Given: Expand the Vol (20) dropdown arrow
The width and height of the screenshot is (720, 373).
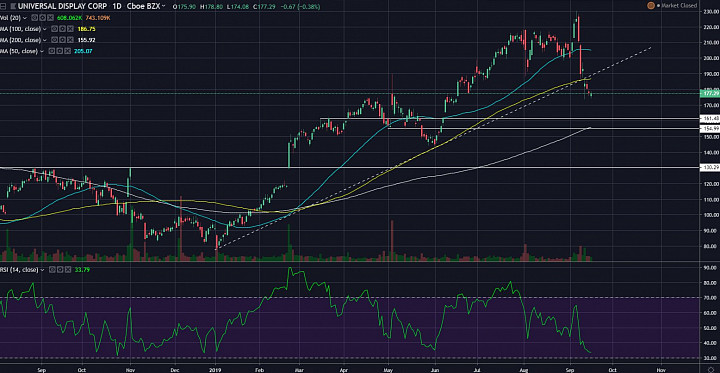Looking at the screenshot, I should click(x=25, y=18).
